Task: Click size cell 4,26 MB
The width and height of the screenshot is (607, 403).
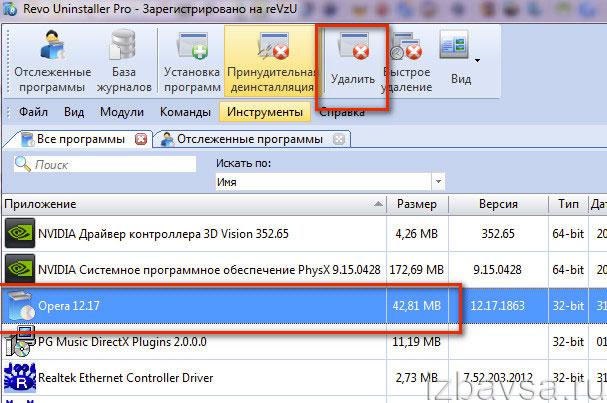Action: 417,233
